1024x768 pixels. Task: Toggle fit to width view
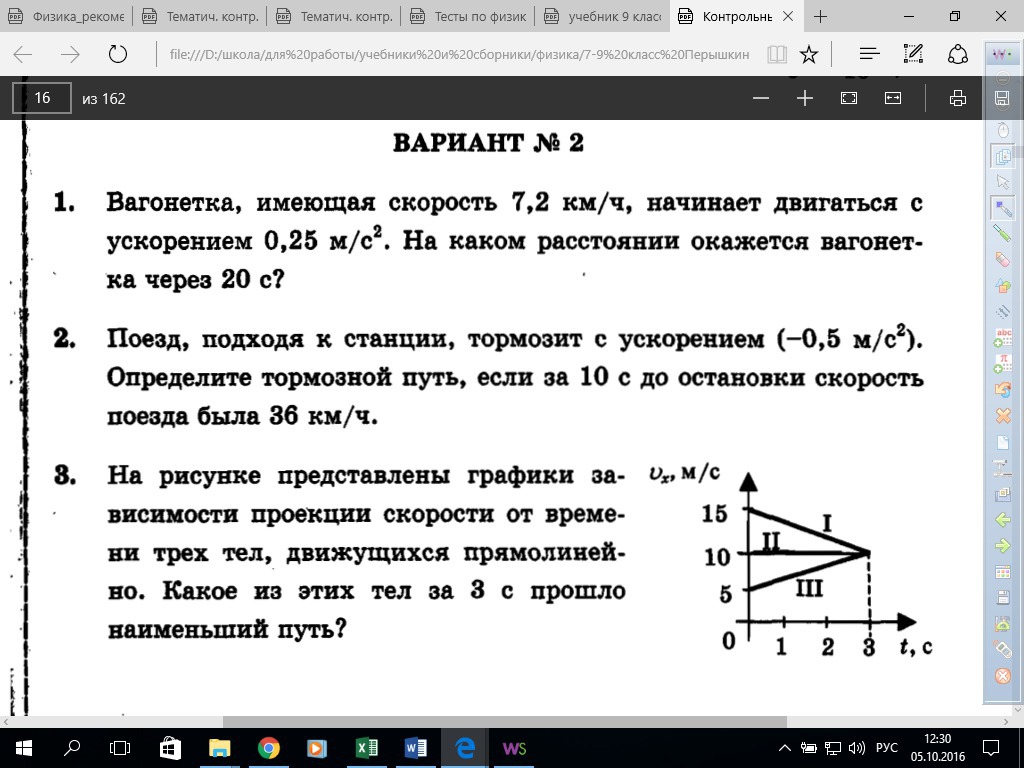click(x=893, y=98)
